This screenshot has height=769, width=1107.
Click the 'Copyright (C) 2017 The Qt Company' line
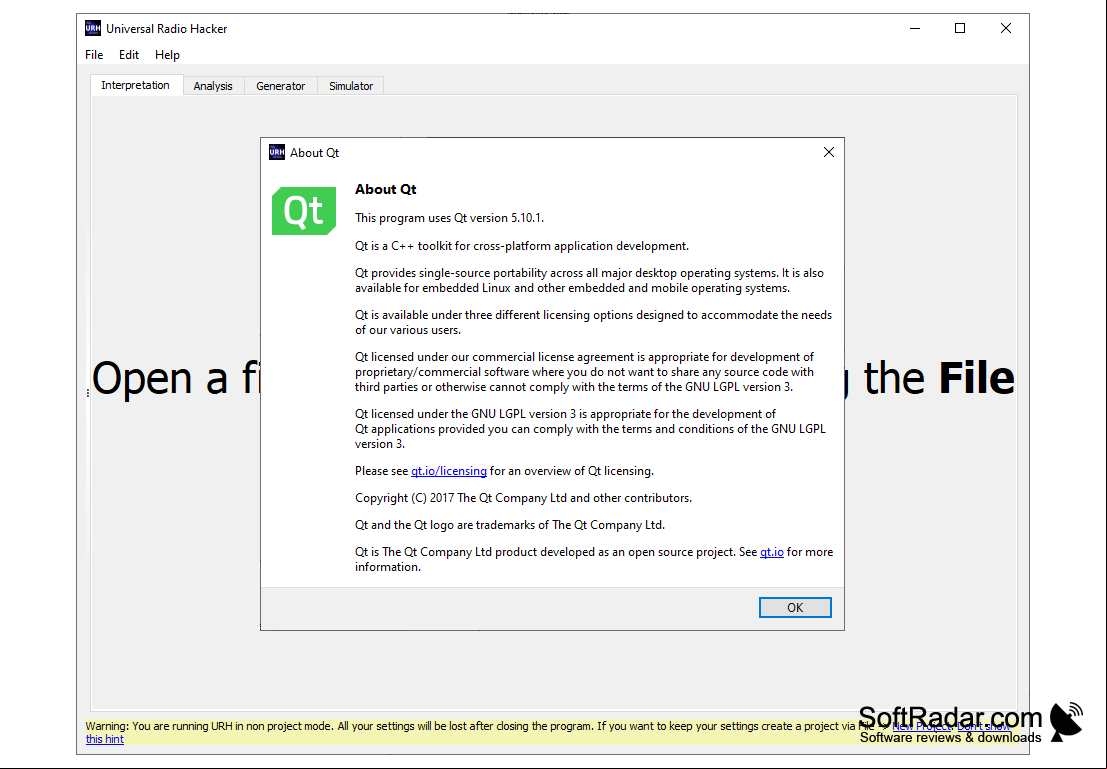[523, 498]
